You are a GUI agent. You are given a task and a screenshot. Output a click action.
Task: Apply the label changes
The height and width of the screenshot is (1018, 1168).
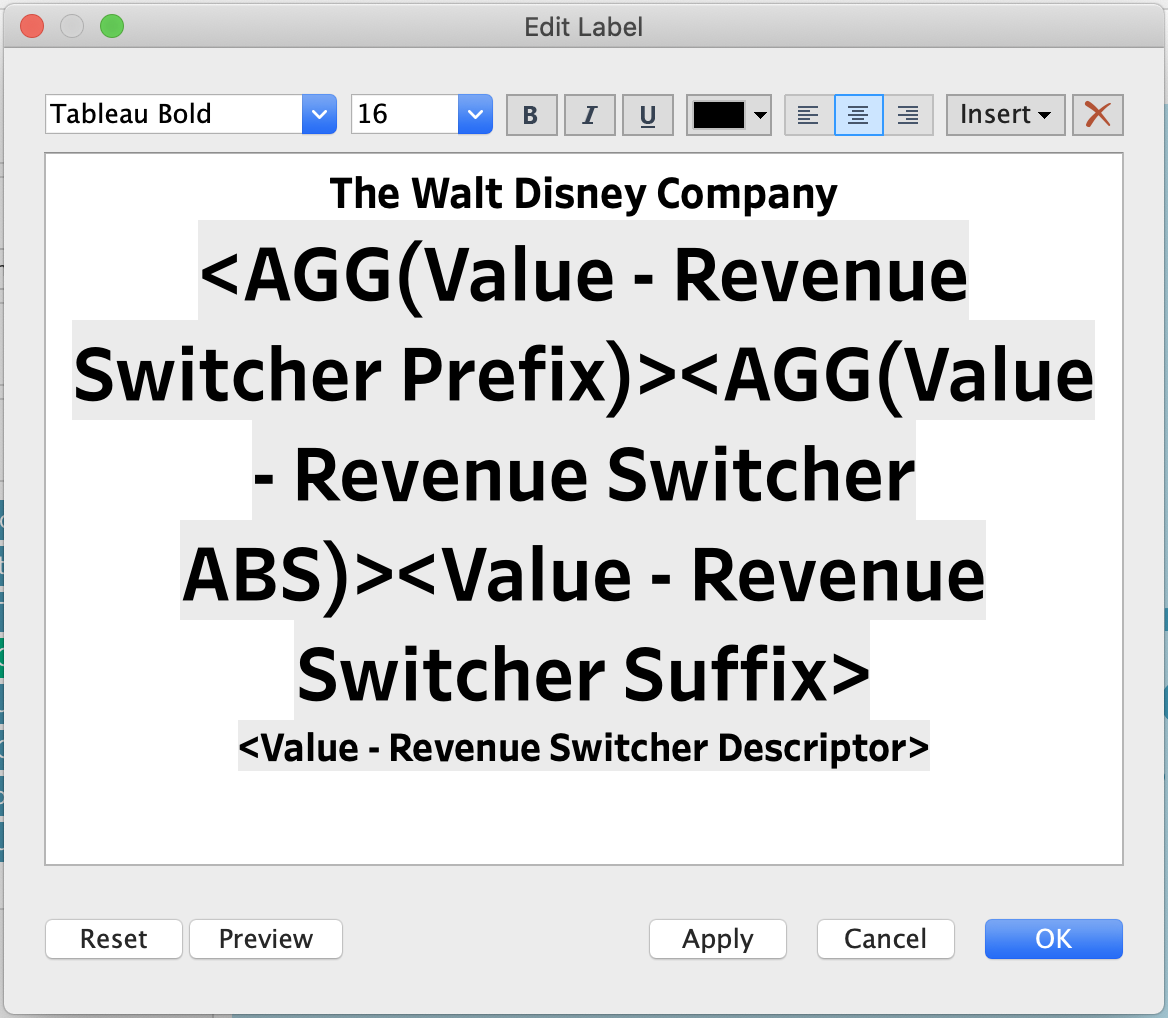[717, 938]
